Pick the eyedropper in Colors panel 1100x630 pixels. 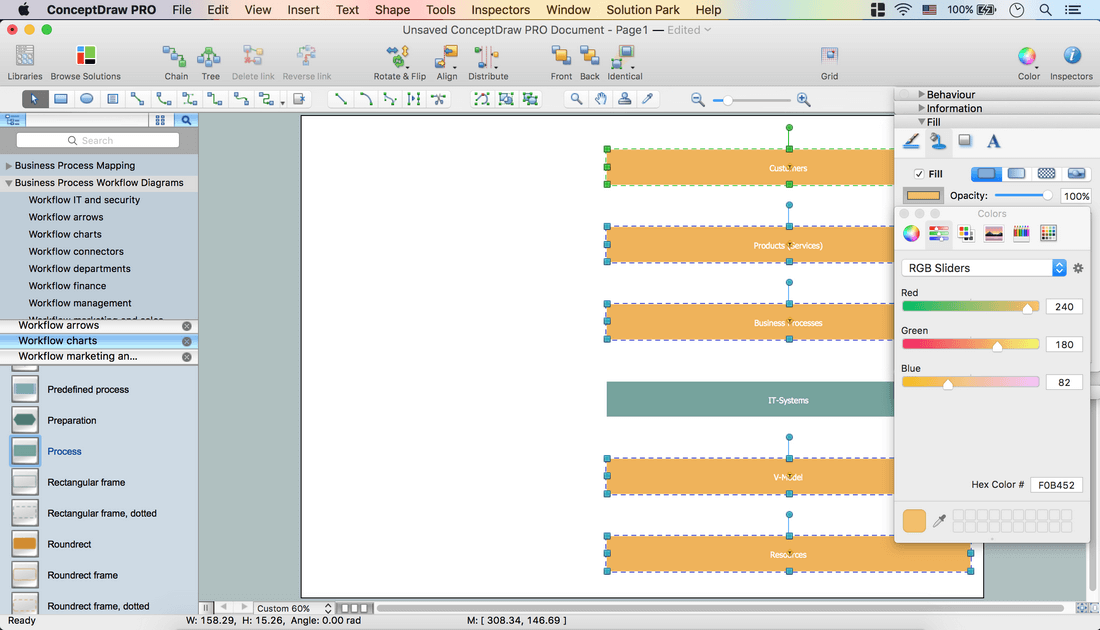939,521
